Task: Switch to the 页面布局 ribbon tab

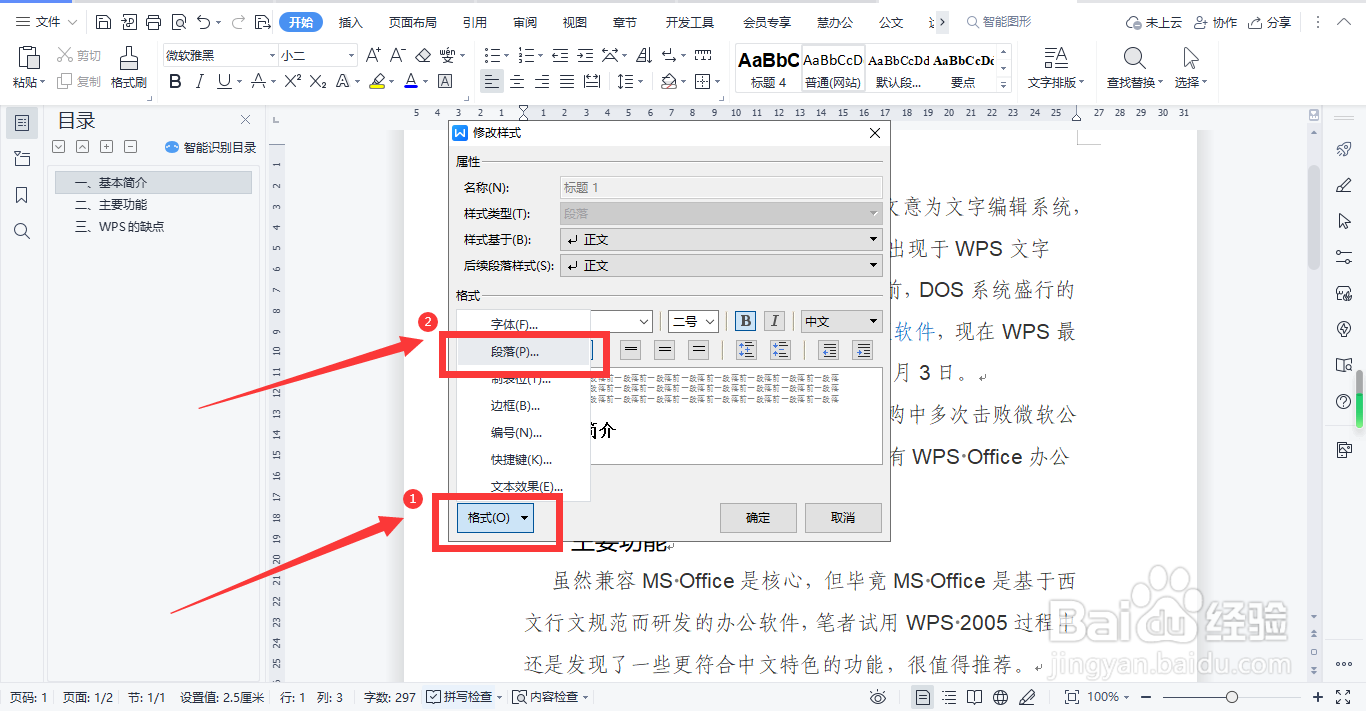Action: click(x=412, y=22)
